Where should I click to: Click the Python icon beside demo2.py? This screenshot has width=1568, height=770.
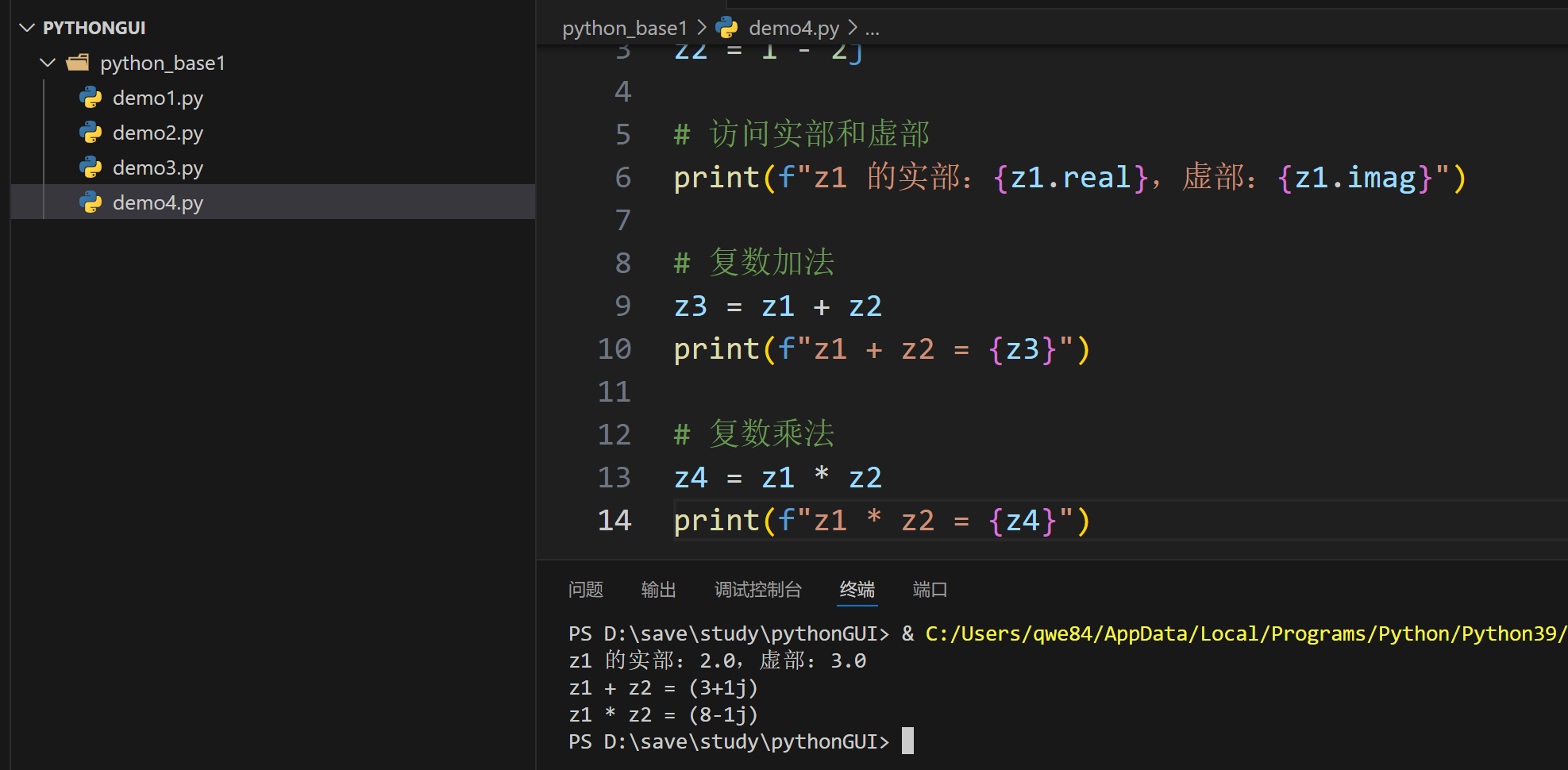tap(91, 132)
